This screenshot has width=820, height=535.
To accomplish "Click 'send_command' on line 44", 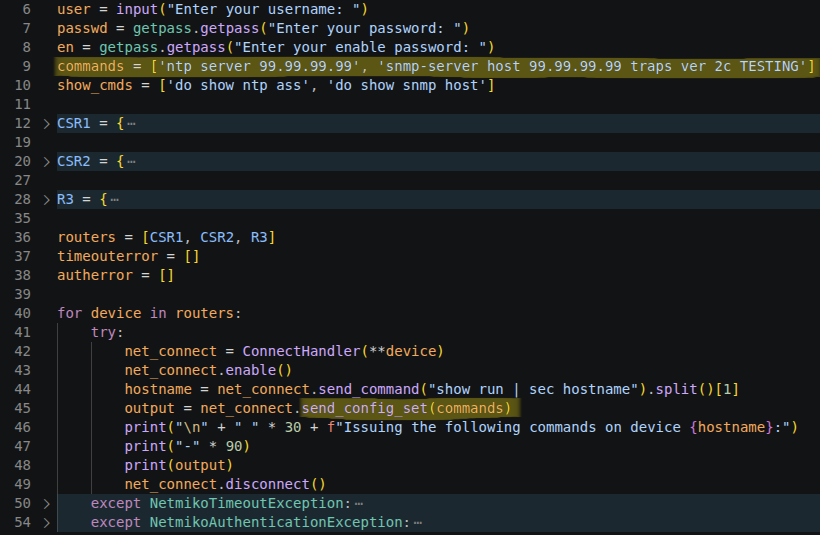I will click(x=369, y=390).
